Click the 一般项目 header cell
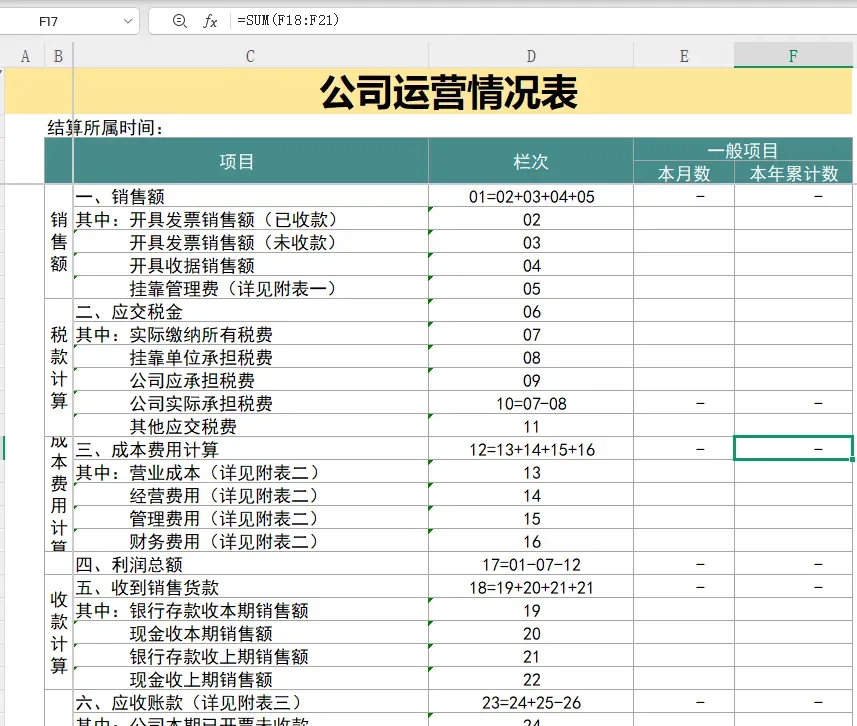The image size is (857, 726). click(743, 150)
